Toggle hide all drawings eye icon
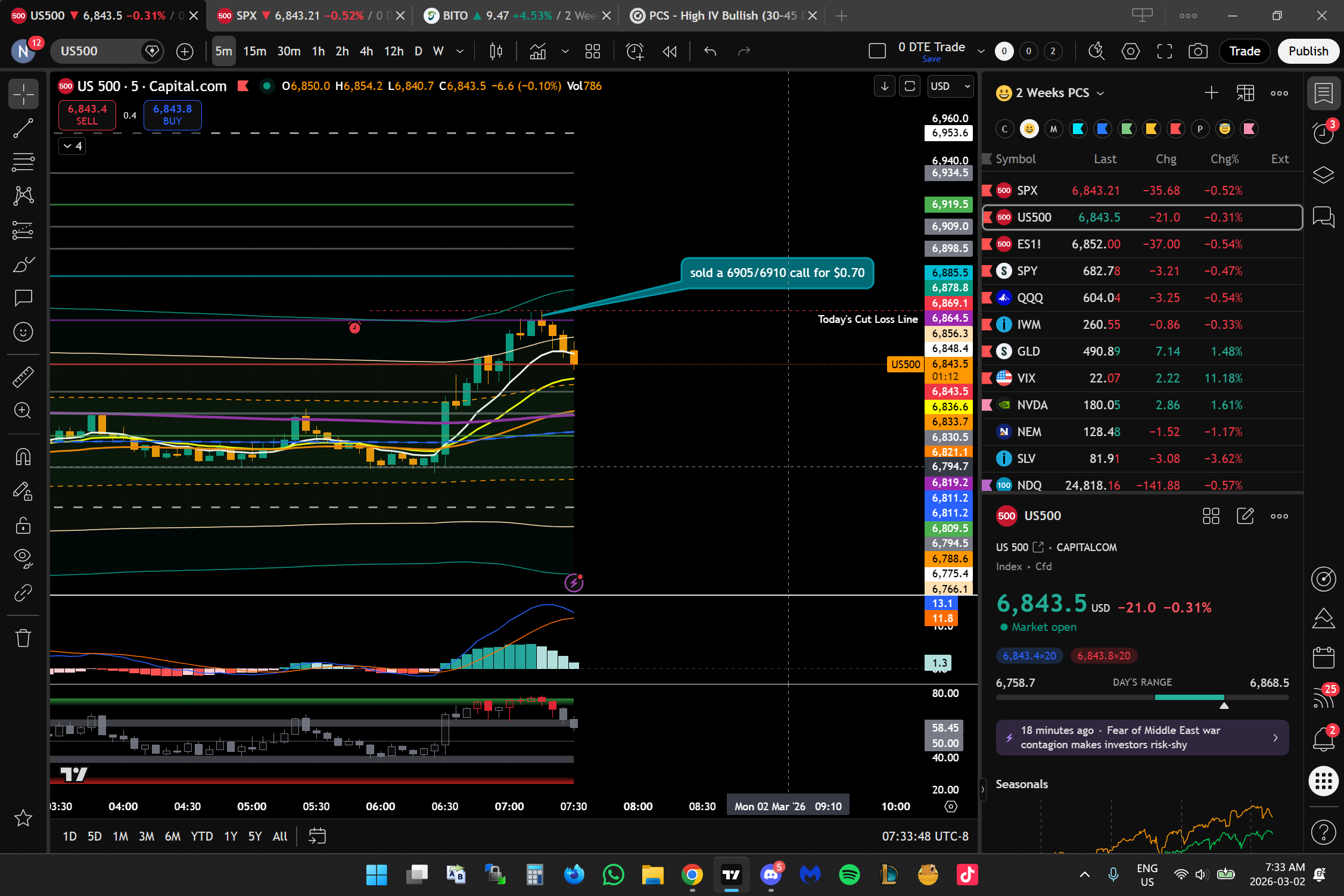The width and height of the screenshot is (1344, 896). pos(23,557)
